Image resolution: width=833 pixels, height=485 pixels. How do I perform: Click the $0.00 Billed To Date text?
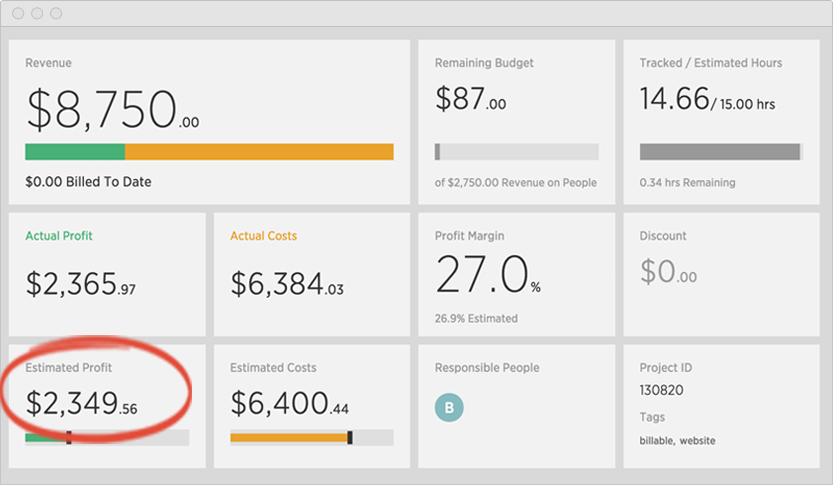pyautogui.click(x=88, y=182)
